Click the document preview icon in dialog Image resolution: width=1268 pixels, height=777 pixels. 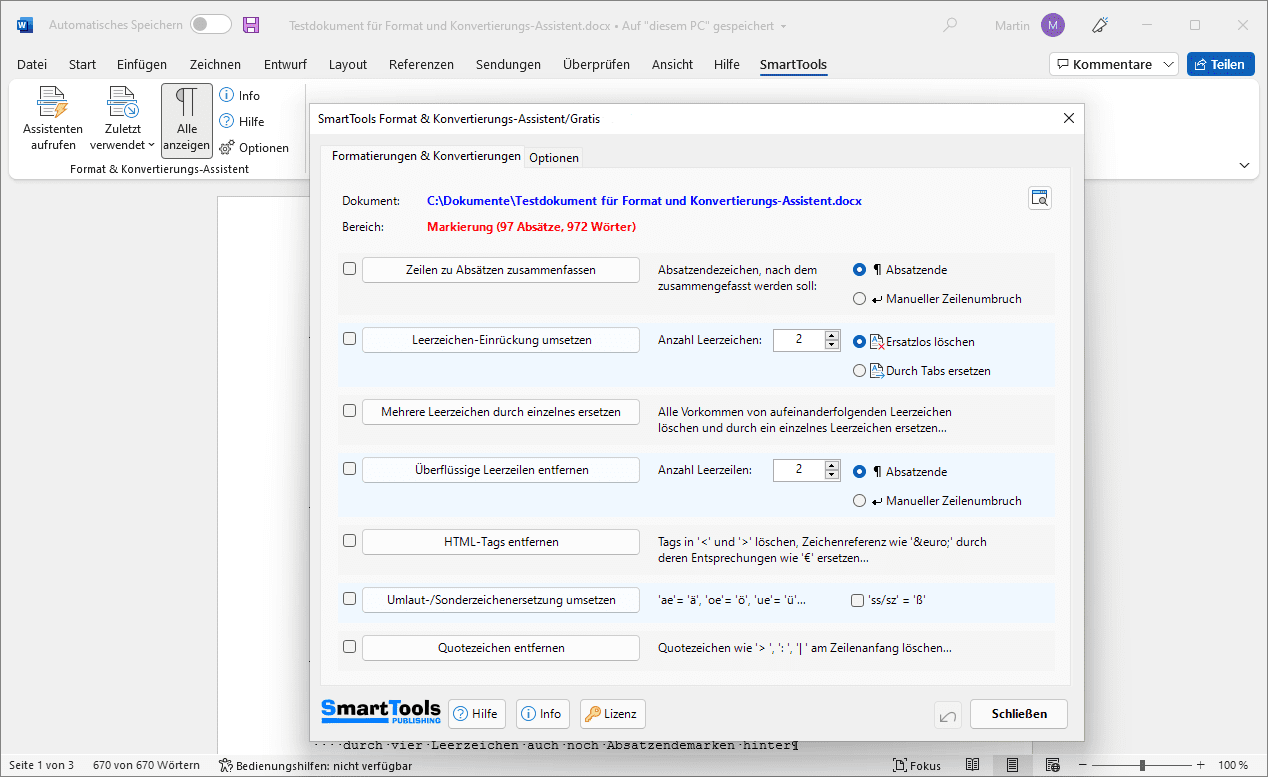pos(1040,198)
